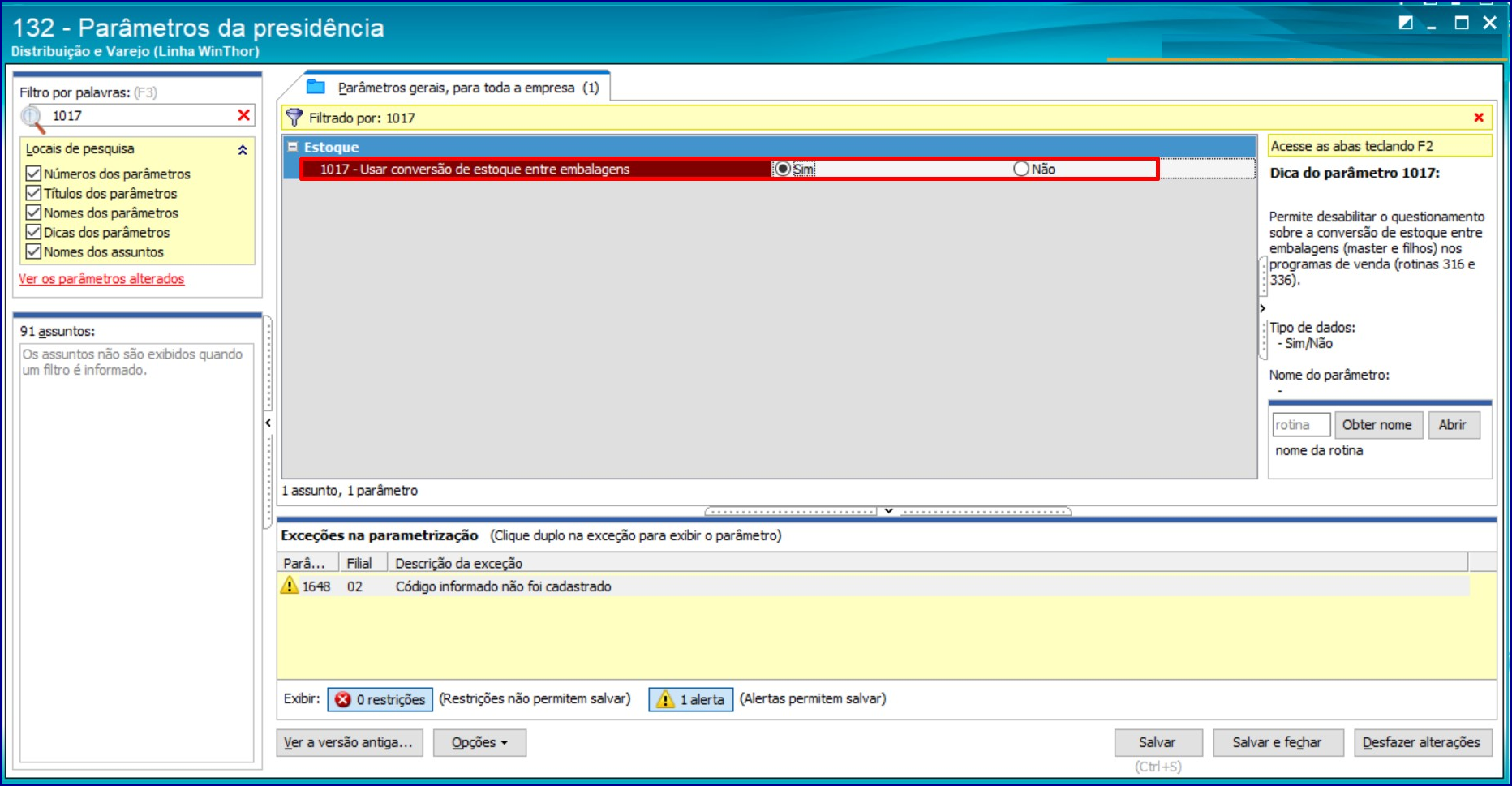This screenshot has height=786, width=1512.
Task: Collapse the 'Estoque' group
Action: tap(293, 147)
